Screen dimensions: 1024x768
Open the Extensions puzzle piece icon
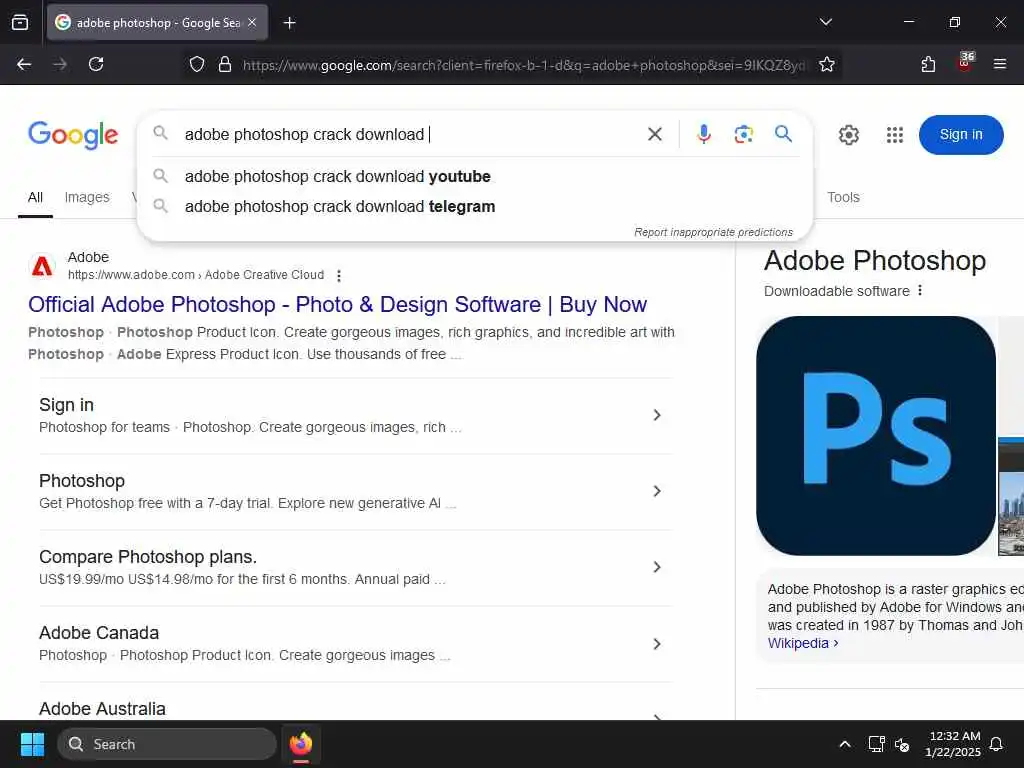(928, 64)
